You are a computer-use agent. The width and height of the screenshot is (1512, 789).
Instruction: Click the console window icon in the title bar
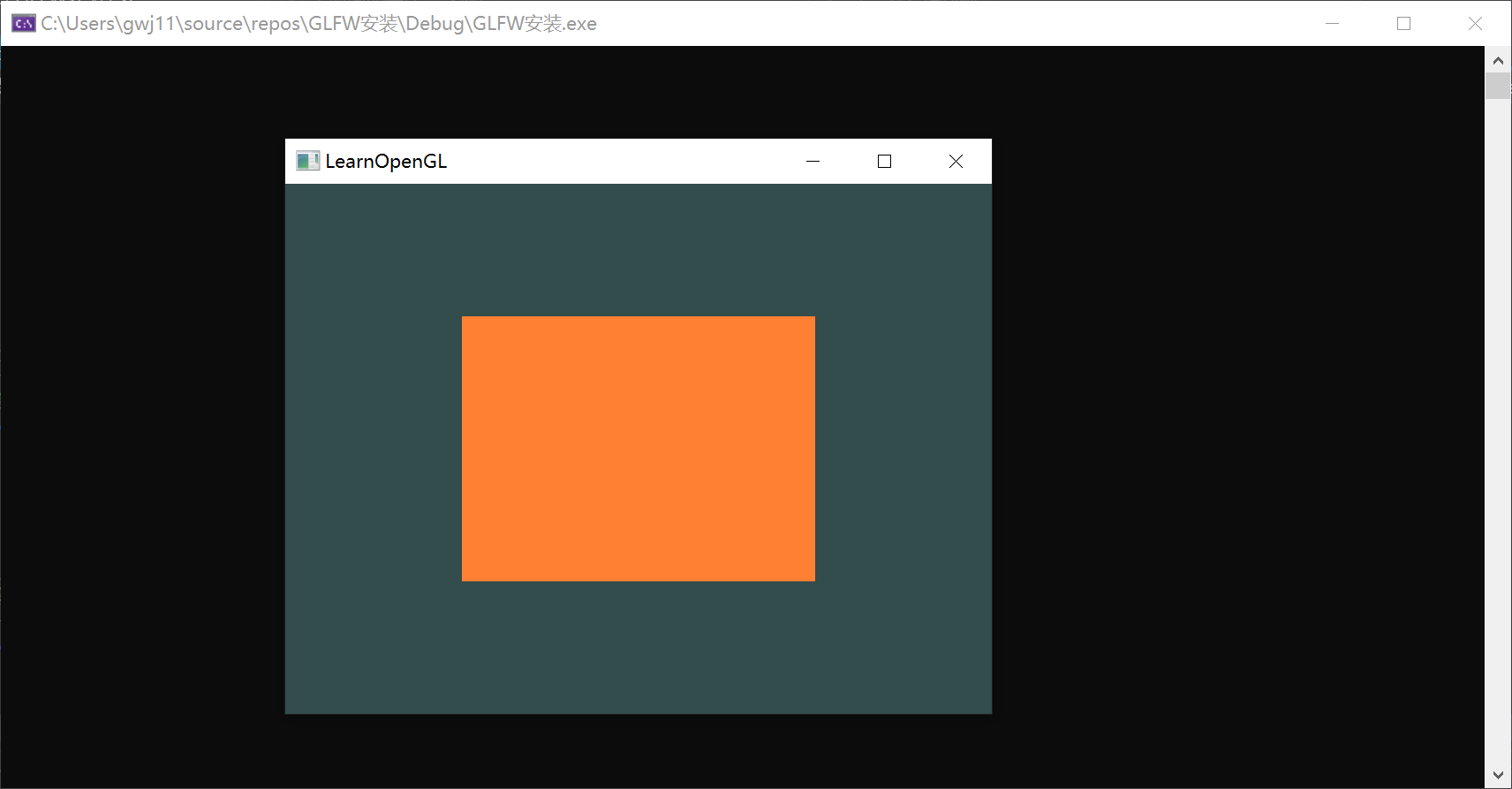(x=24, y=24)
